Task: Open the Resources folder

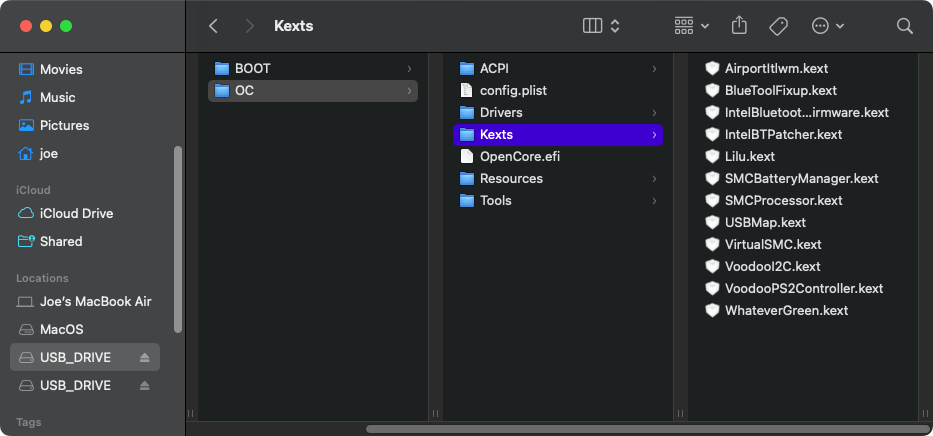Action: [x=558, y=178]
